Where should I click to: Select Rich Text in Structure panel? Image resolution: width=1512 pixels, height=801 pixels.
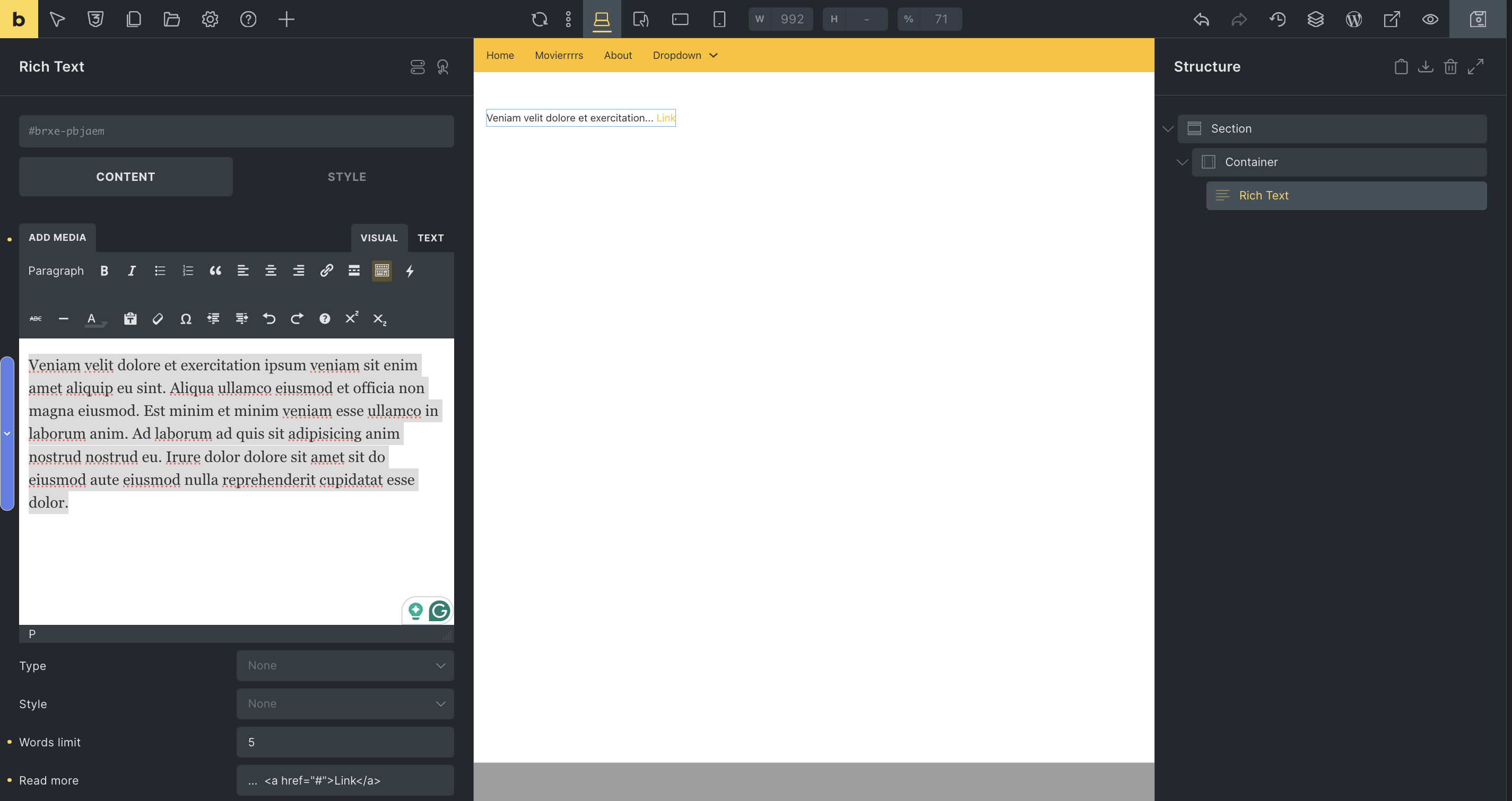point(1346,195)
